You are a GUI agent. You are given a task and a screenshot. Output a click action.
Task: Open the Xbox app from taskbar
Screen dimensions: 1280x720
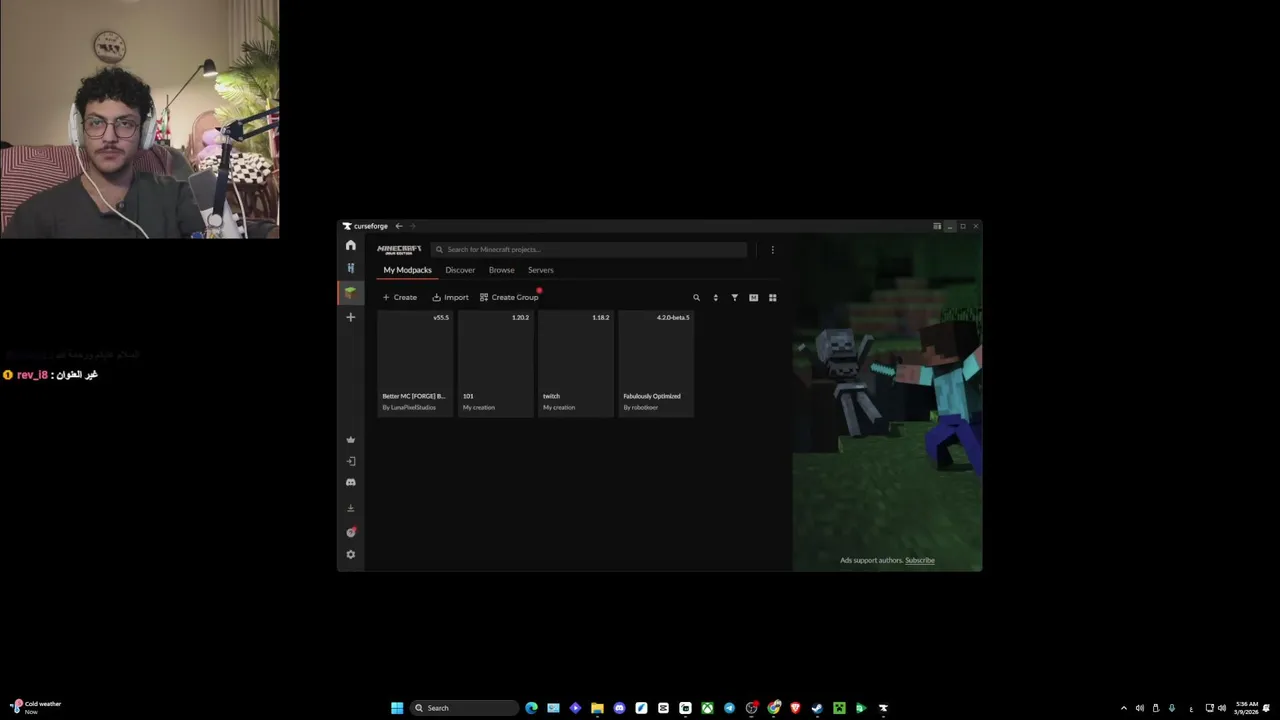707,708
